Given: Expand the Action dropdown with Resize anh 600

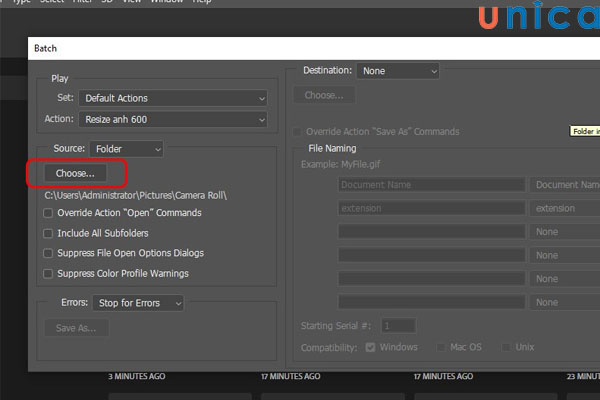Looking at the screenshot, I should tap(174, 120).
